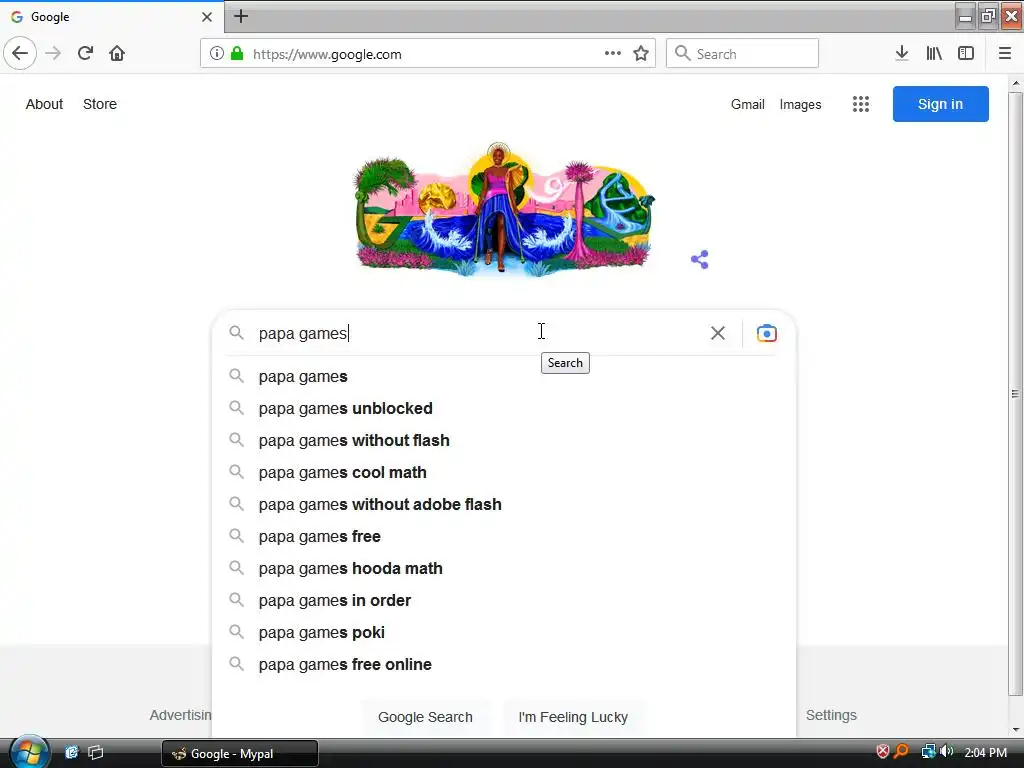Choose the first suggestion "papa games"

[504, 376]
